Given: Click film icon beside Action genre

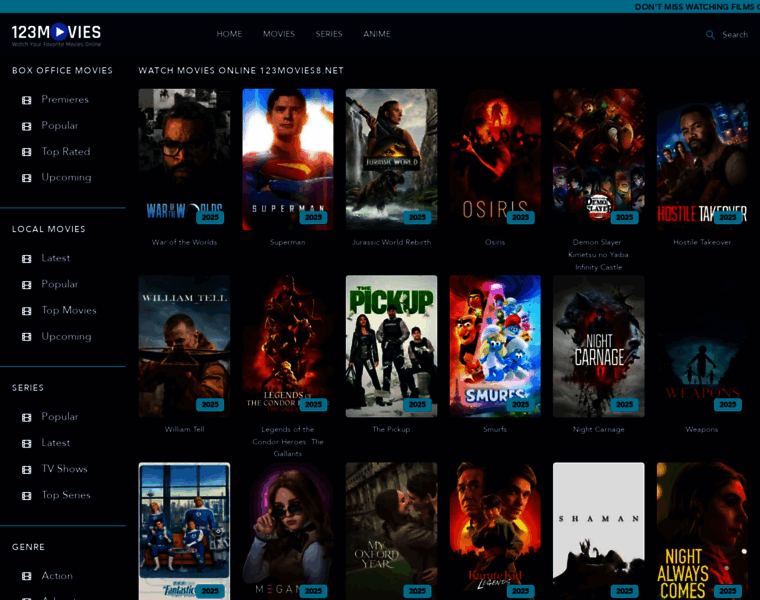Looking at the screenshot, I should [x=27, y=576].
